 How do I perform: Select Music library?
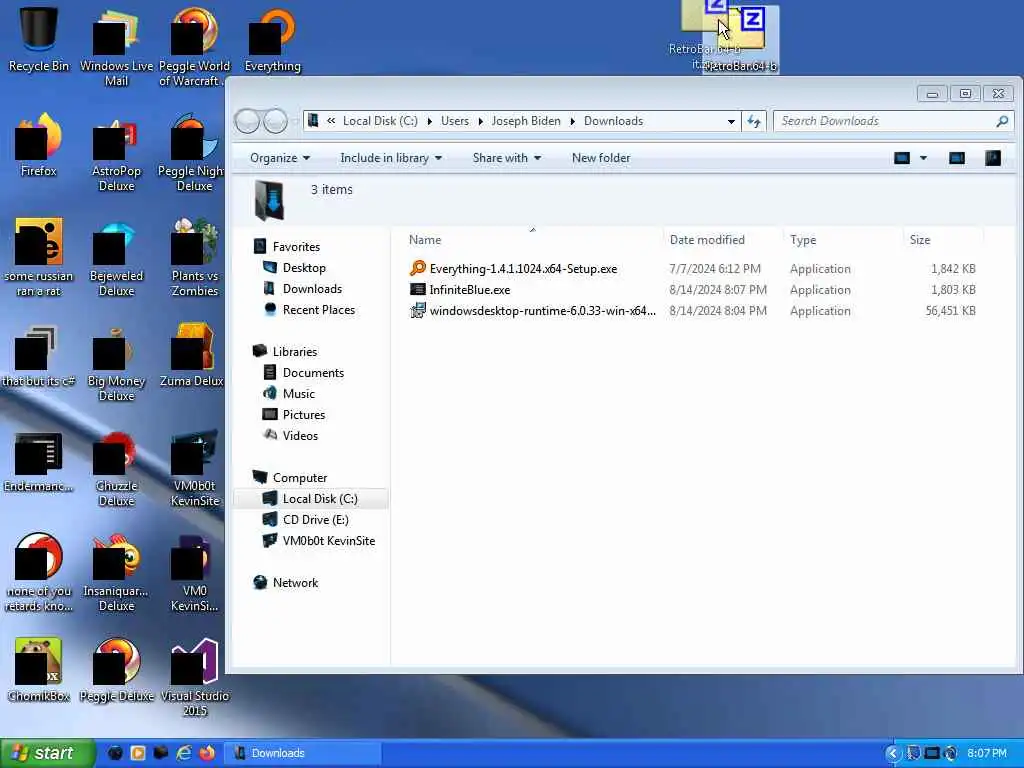click(298, 393)
